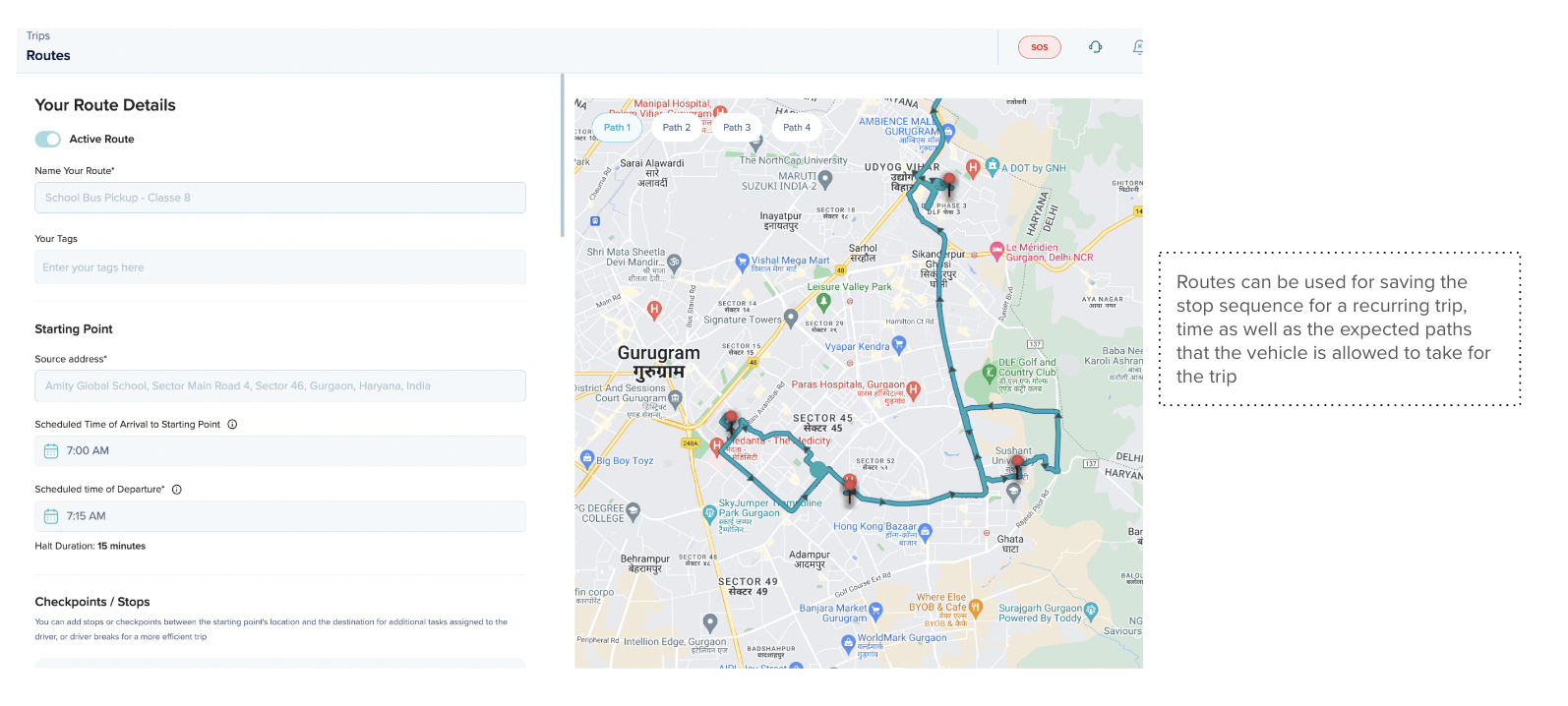The width and height of the screenshot is (1568, 706).
Task: Click the calendar icon beside 7:15 AM
Action: [51, 516]
